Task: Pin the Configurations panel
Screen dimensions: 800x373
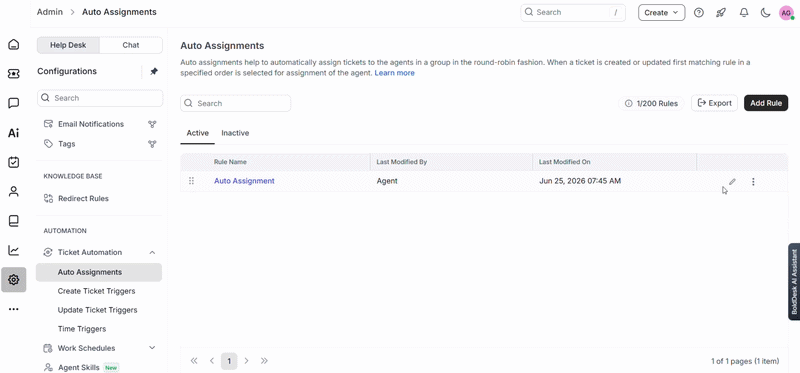Action: point(154,72)
